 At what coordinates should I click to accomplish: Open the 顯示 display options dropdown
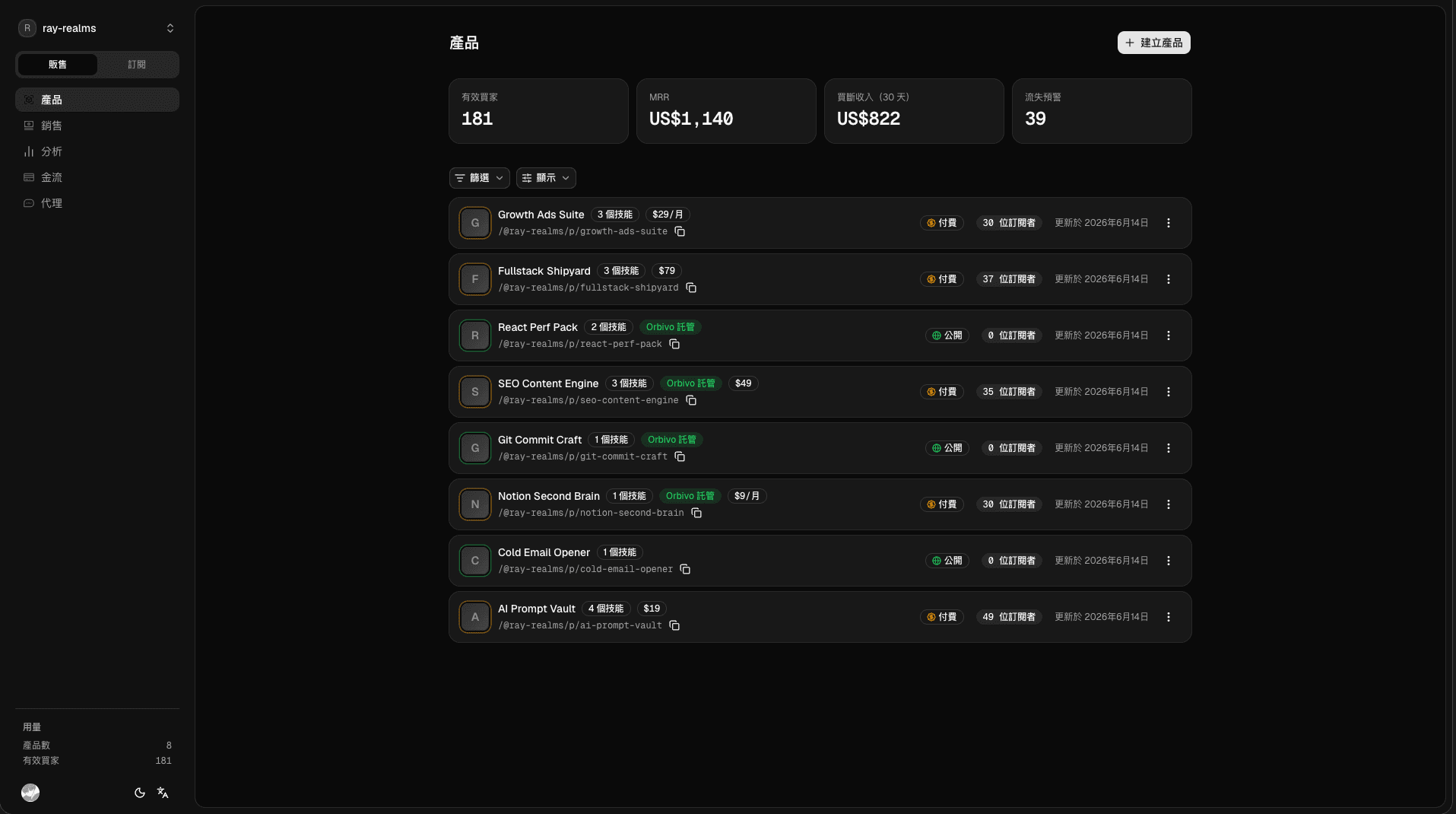tap(546, 178)
